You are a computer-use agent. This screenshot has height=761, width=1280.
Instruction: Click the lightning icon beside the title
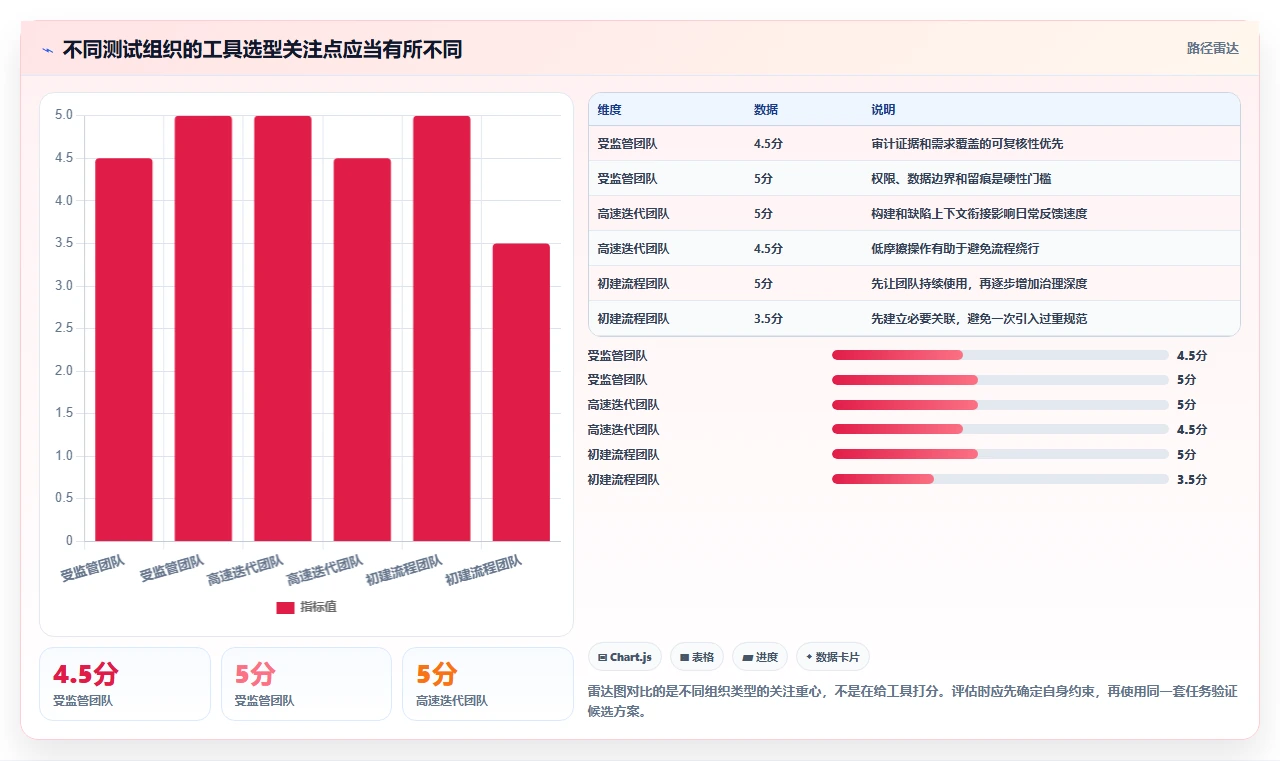pyautogui.click(x=47, y=49)
